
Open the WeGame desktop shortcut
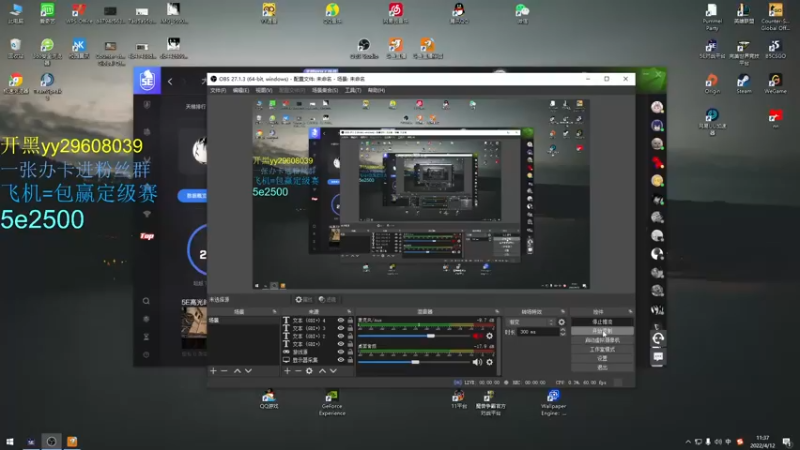[776, 84]
